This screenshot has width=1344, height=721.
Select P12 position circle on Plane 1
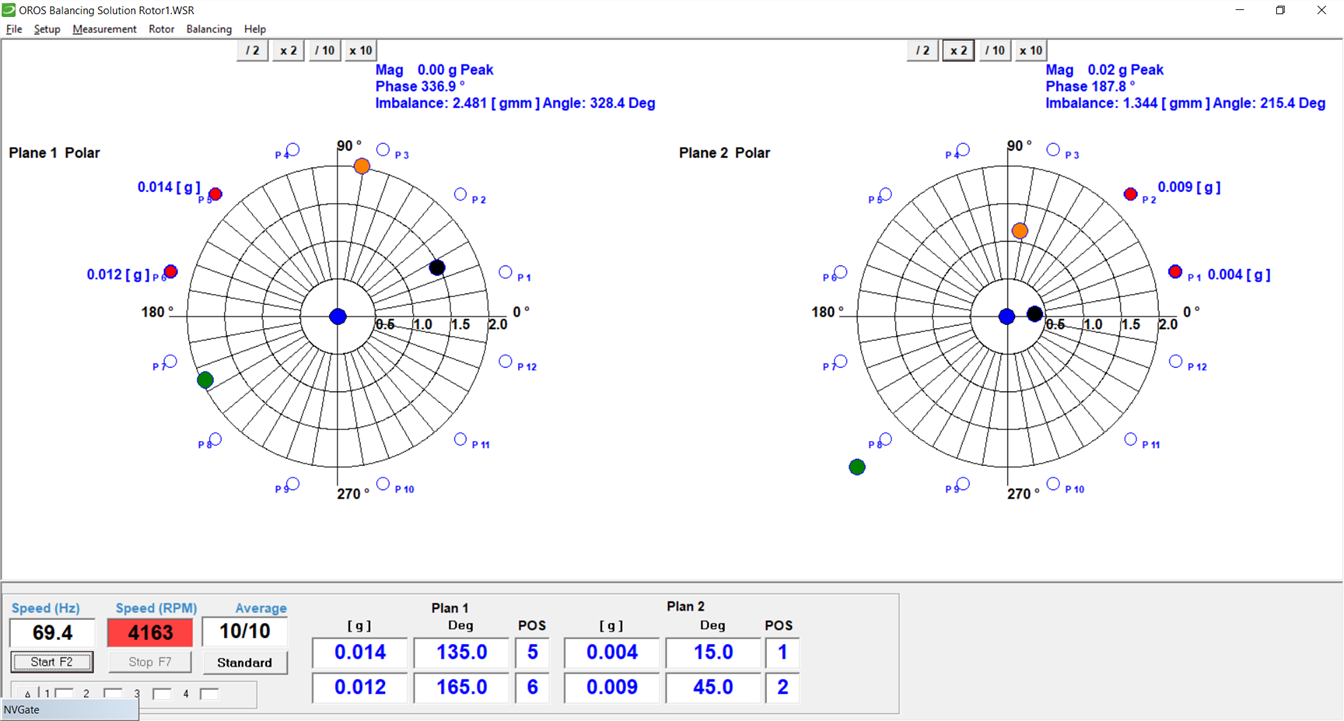506,362
